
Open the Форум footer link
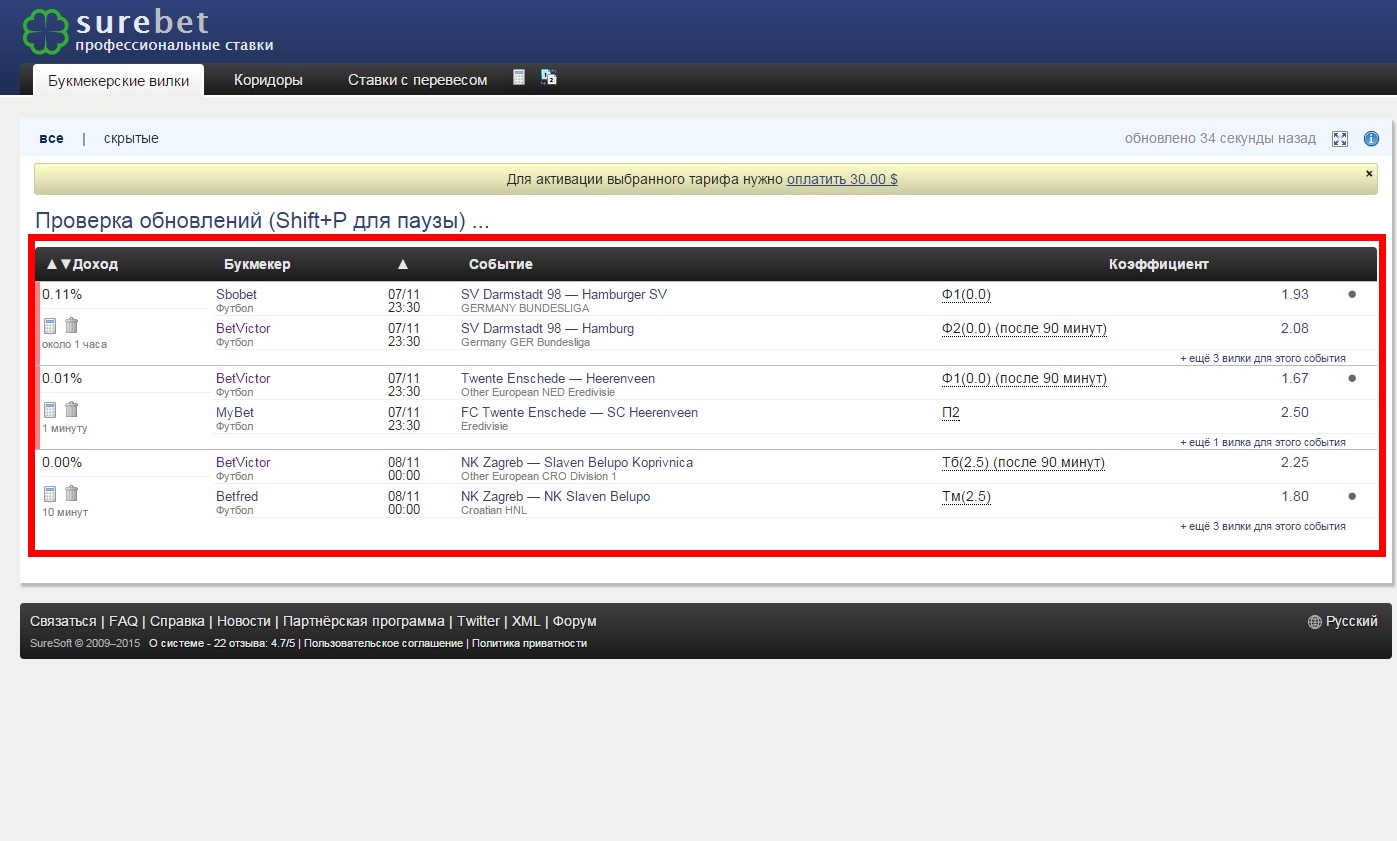pyautogui.click(x=574, y=621)
